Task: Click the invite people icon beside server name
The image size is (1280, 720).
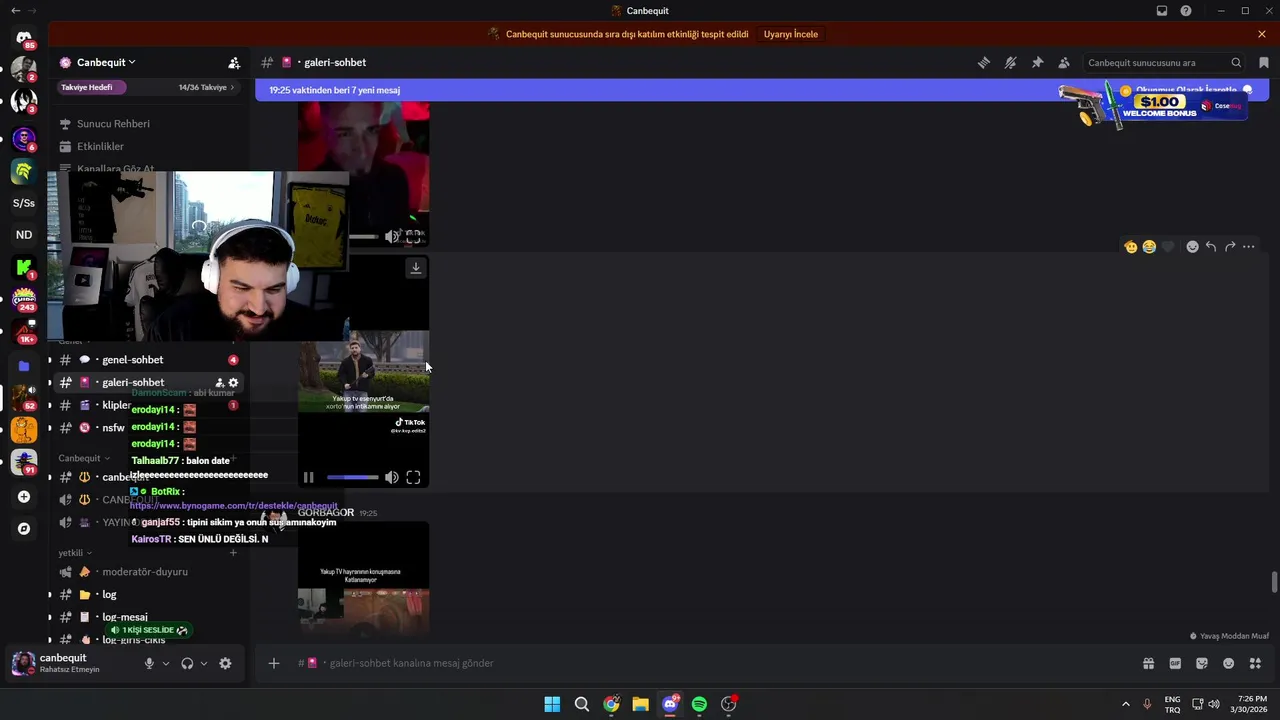Action: click(x=234, y=63)
